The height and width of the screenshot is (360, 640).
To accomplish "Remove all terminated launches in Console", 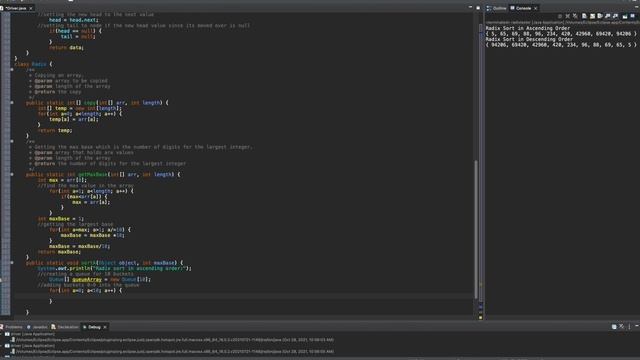I will coord(575,16).
